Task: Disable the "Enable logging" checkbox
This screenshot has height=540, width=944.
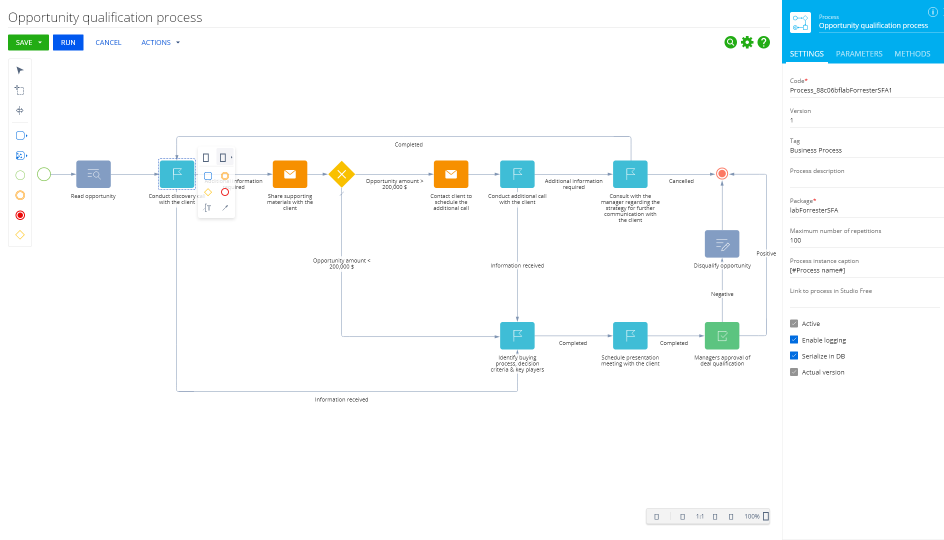Action: coord(794,340)
